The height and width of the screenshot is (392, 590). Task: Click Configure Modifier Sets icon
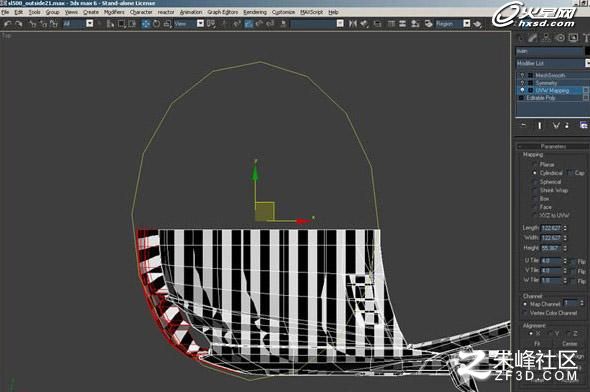(x=584, y=125)
